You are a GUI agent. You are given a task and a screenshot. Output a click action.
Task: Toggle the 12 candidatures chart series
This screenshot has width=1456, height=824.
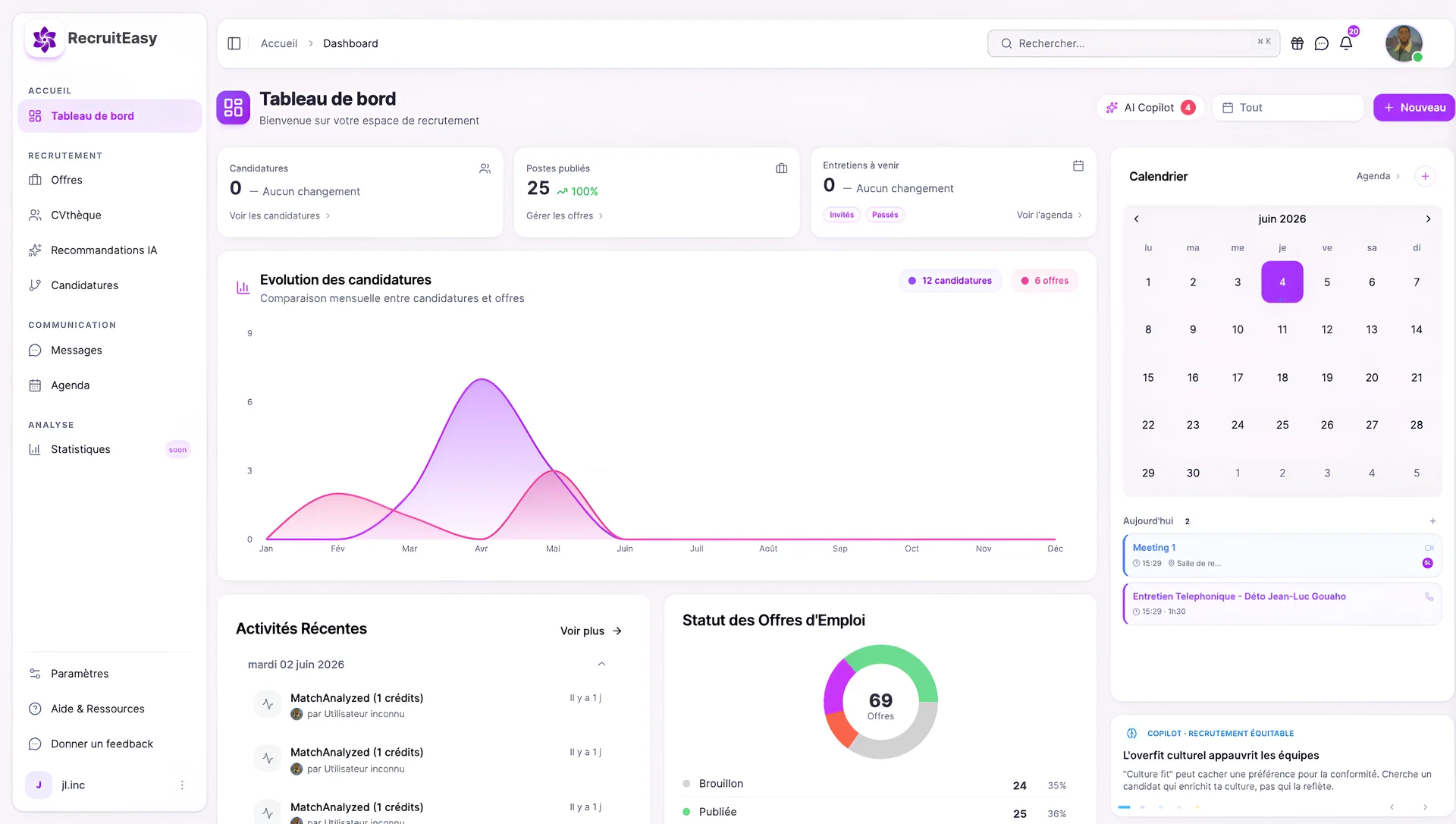[950, 281]
